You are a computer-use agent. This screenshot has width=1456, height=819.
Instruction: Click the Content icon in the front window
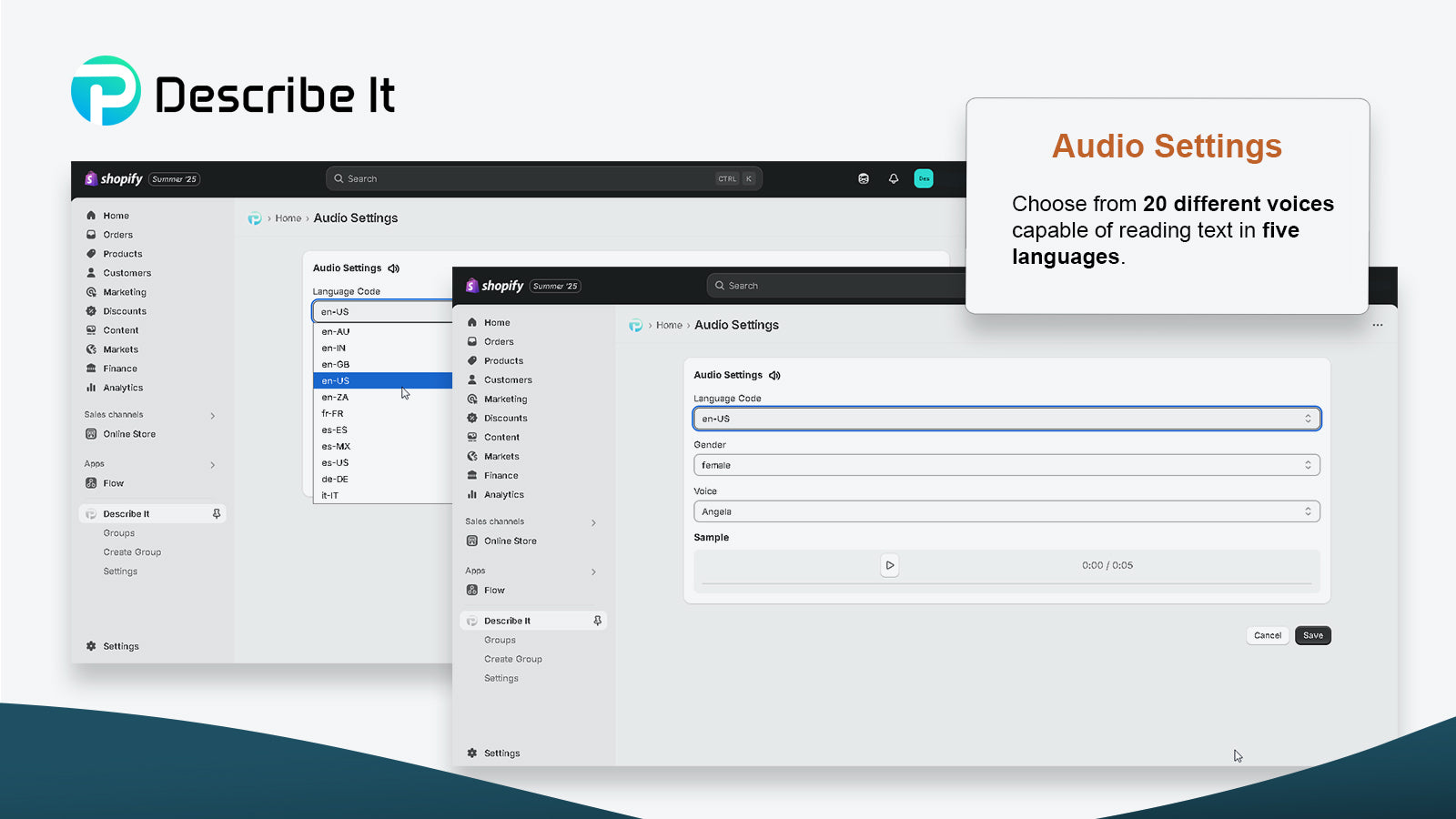pos(472,437)
